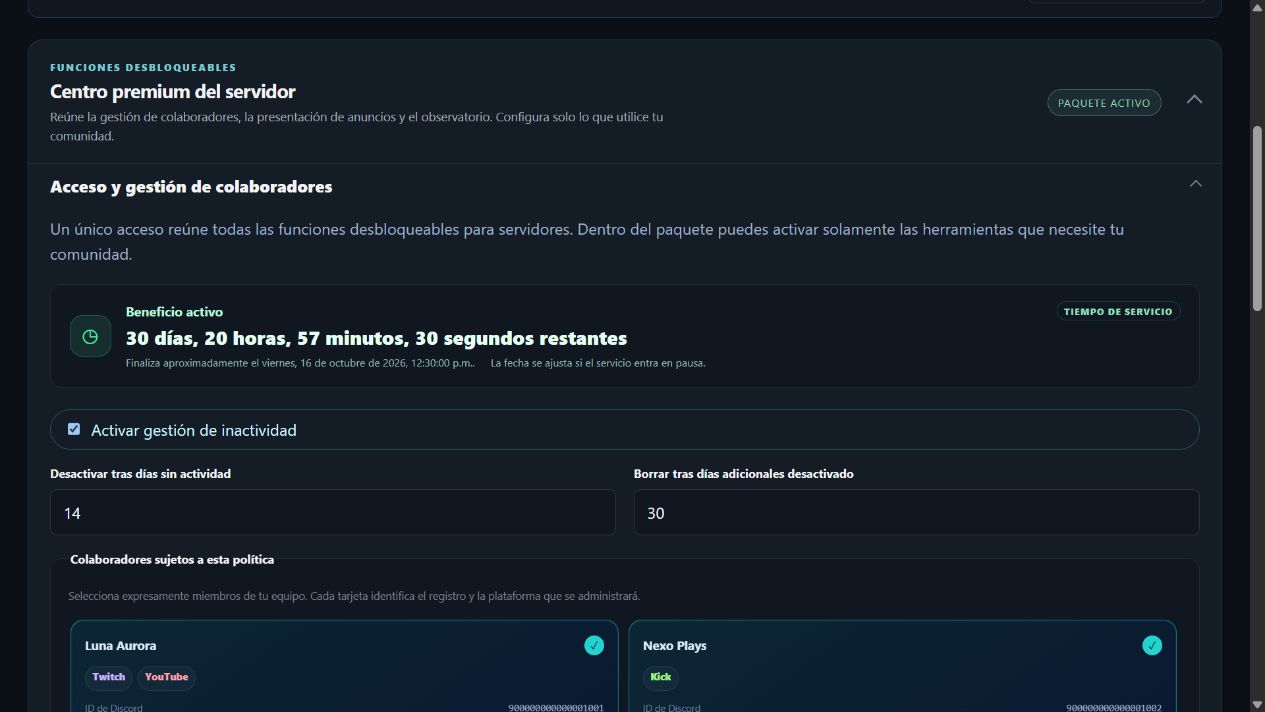Viewport: 1265px width, 712px height.
Task: Click the TIEMPO DE SERVICIO badge
Action: (1118, 311)
